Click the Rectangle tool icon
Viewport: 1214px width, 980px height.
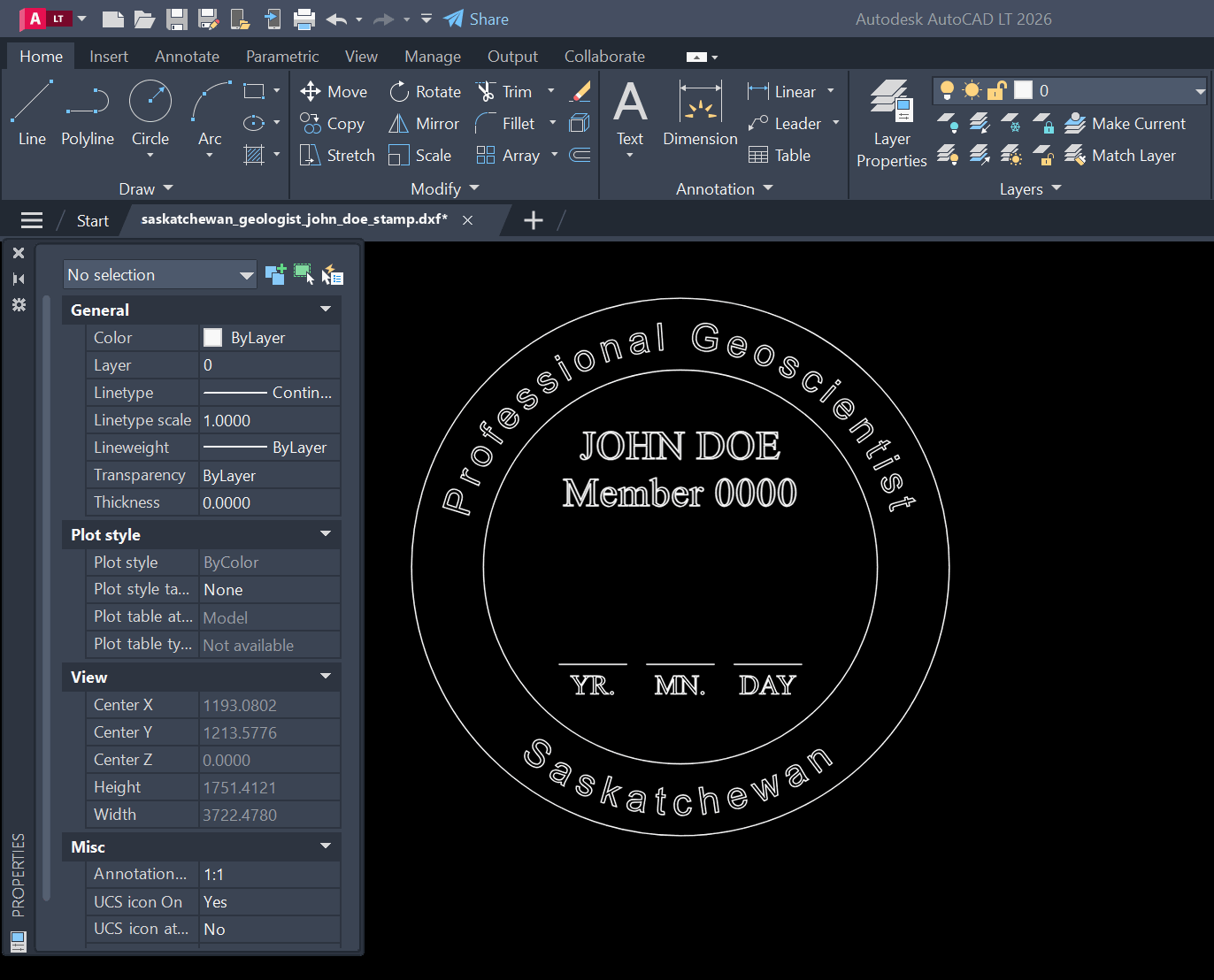click(254, 91)
